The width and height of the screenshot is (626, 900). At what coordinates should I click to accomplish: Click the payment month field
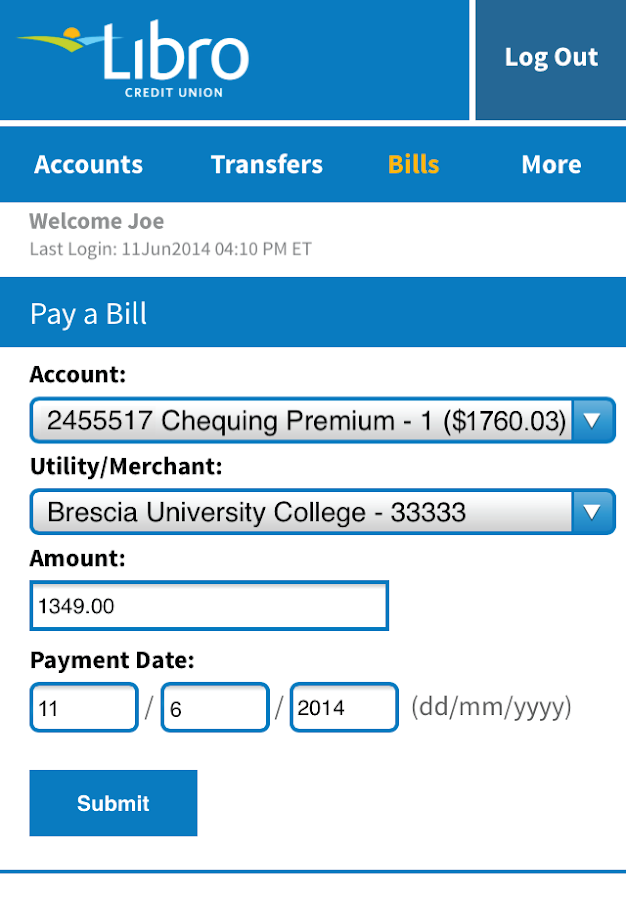point(215,708)
